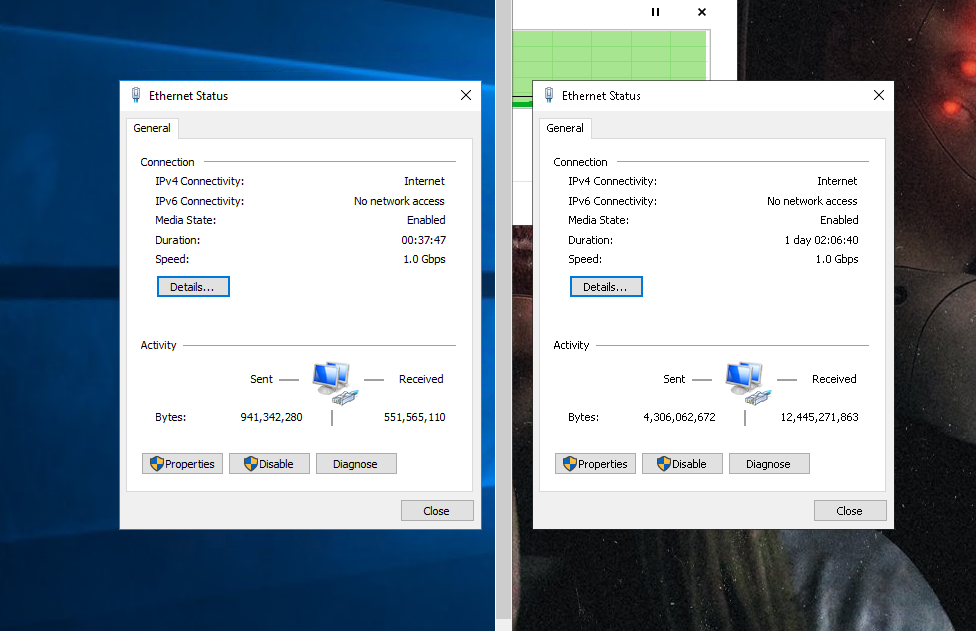This screenshot has height=631, width=976.
Task: Click Properties in right Ethernet Status window
Action: pos(595,464)
